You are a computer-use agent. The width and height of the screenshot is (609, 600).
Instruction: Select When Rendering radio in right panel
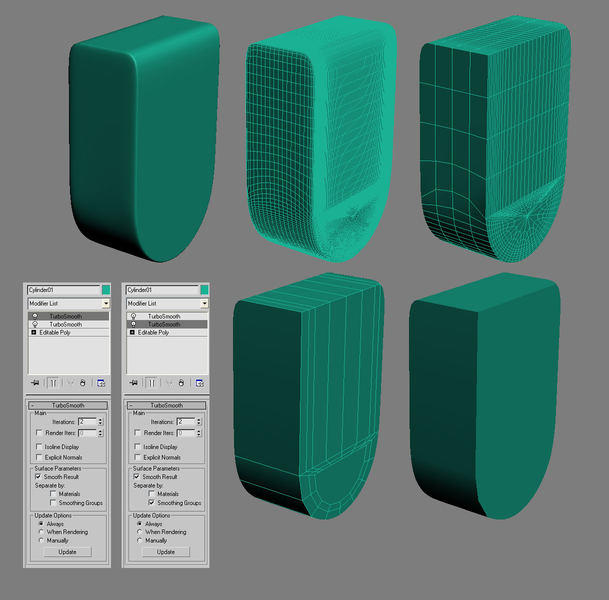point(139,532)
